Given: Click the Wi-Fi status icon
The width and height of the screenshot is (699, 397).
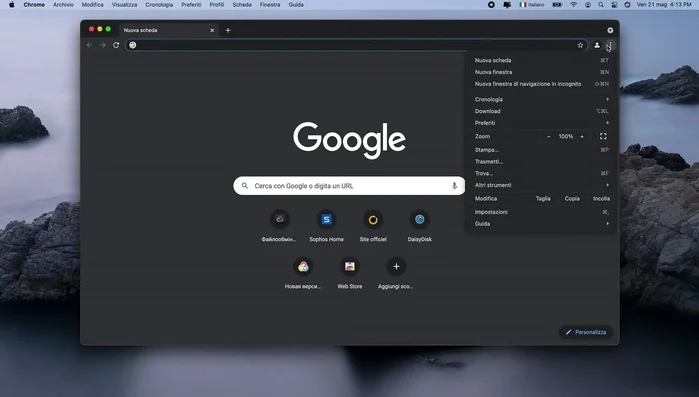Looking at the screenshot, I should click(574, 4).
